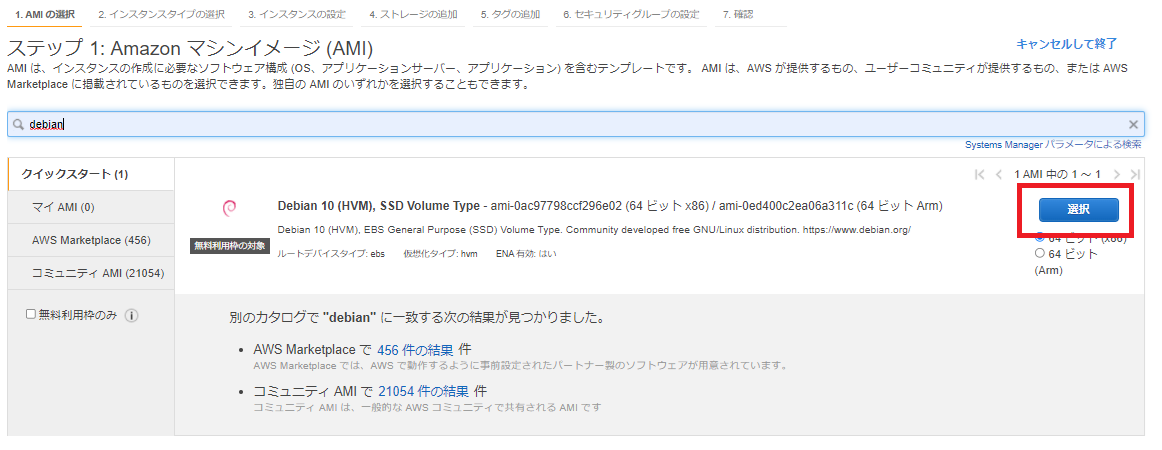Select the 64 ビット (x86) radio button

pyautogui.click(x=1039, y=238)
